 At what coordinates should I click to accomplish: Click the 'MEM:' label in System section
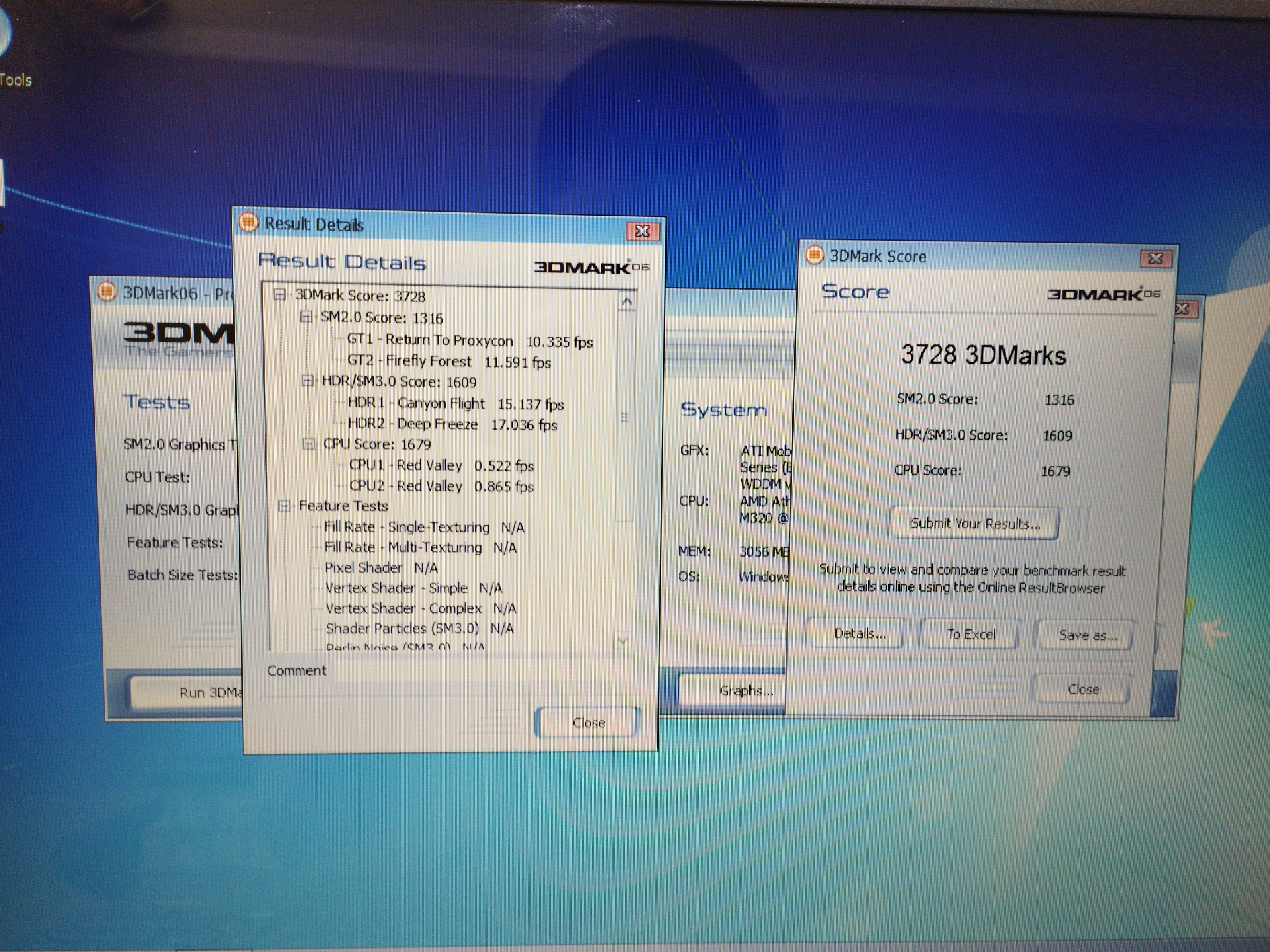(x=695, y=551)
